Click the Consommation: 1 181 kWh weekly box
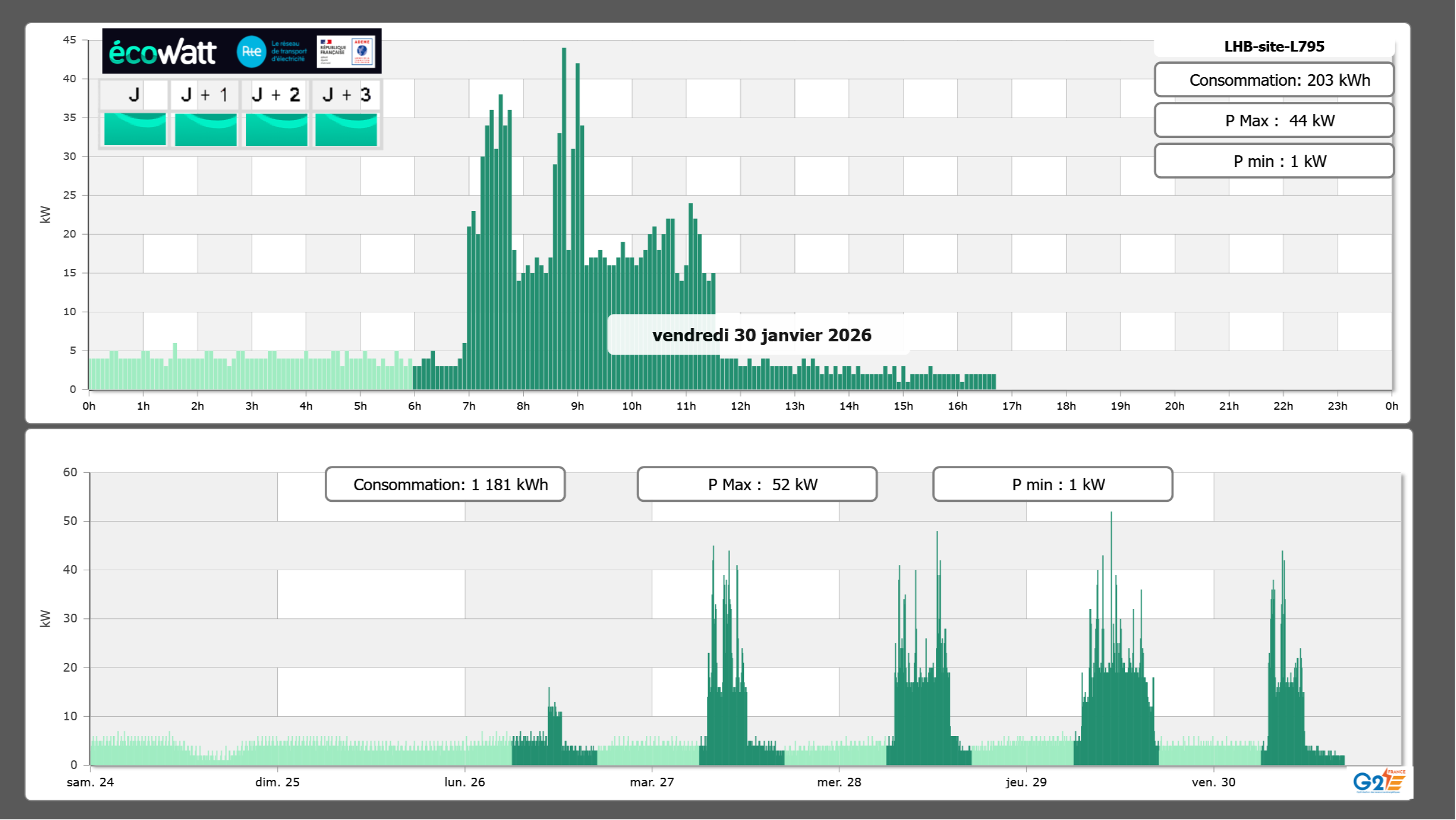This screenshot has height=820, width=1456. tap(445, 484)
